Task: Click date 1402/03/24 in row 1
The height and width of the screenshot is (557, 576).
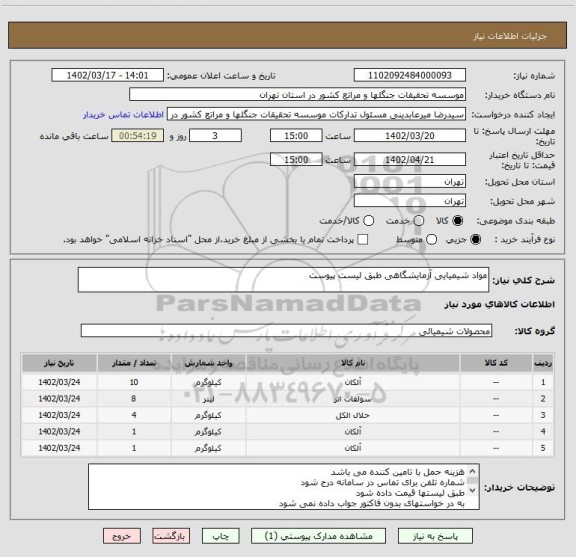Action: click(59, 382)
